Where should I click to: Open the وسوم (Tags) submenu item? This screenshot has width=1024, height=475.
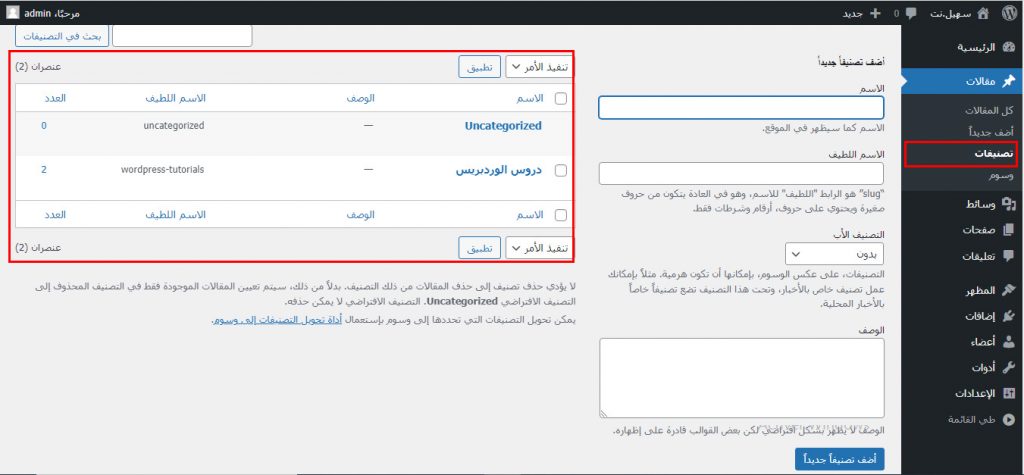(1001, 175)
